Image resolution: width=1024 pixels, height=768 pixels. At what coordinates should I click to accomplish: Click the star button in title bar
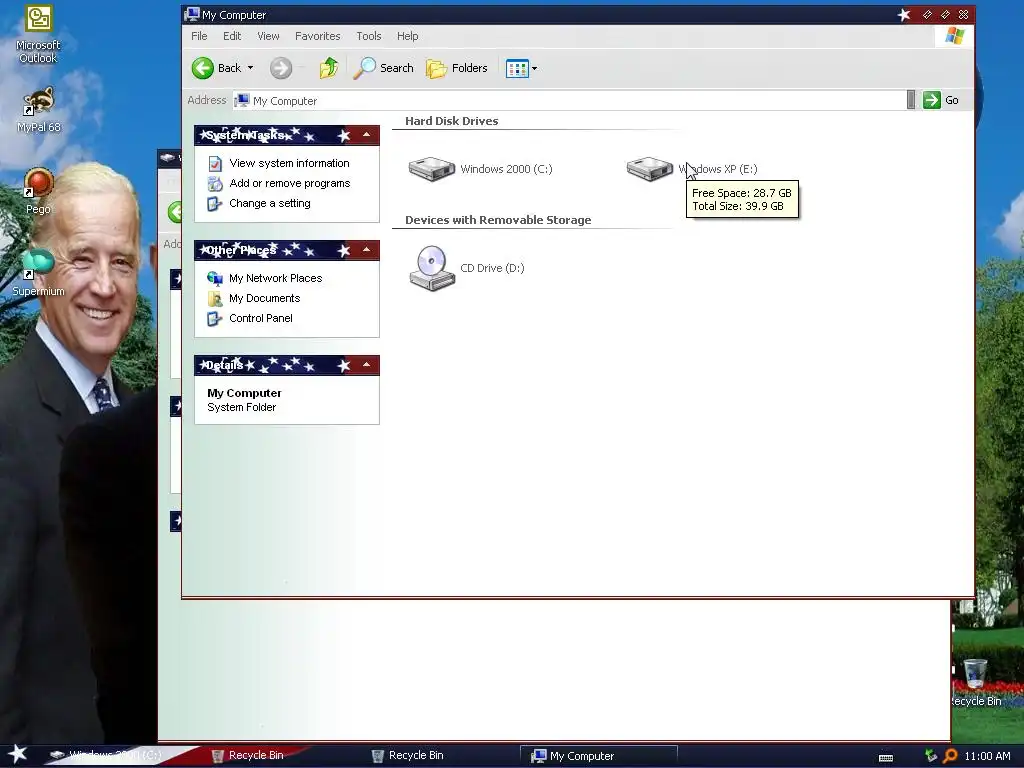pyautogui.click(x=904, y=14)
